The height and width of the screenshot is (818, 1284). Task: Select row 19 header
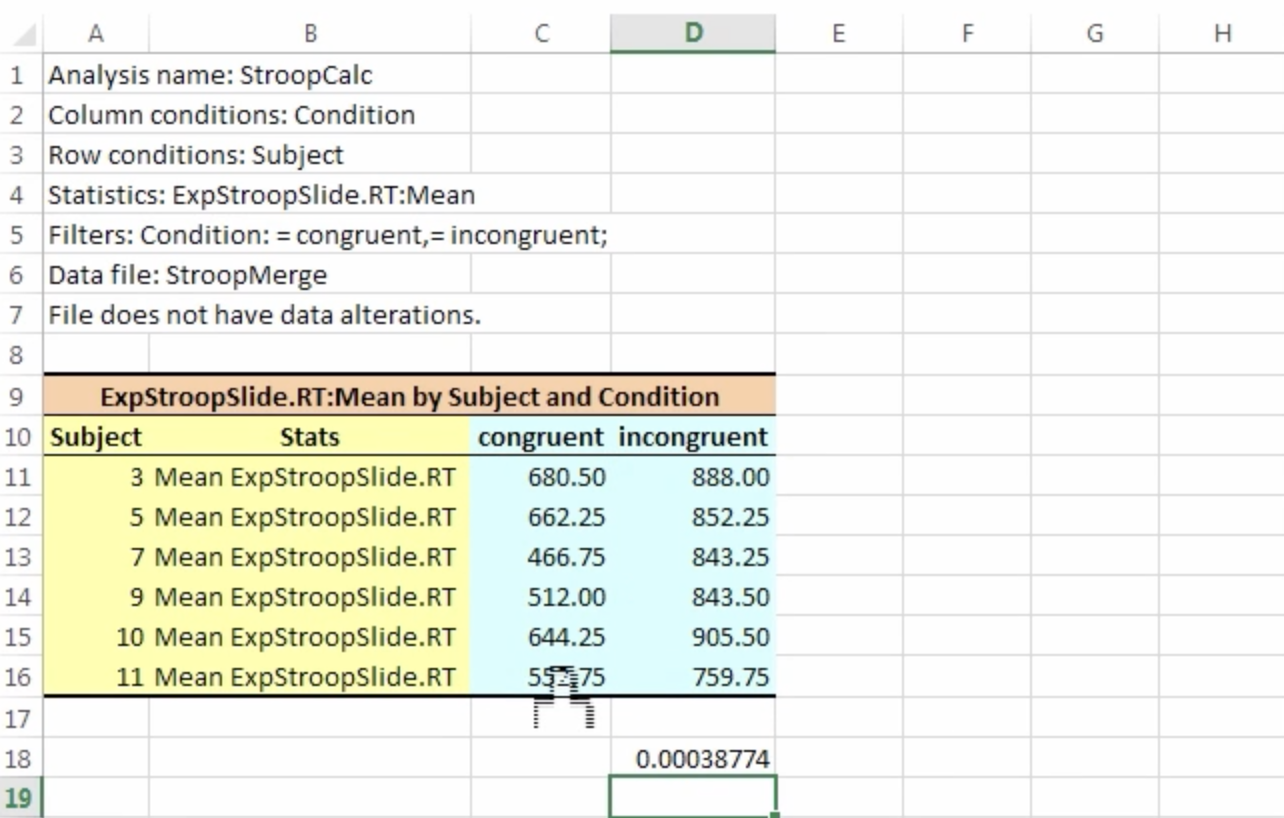click(x=21, y=798)
